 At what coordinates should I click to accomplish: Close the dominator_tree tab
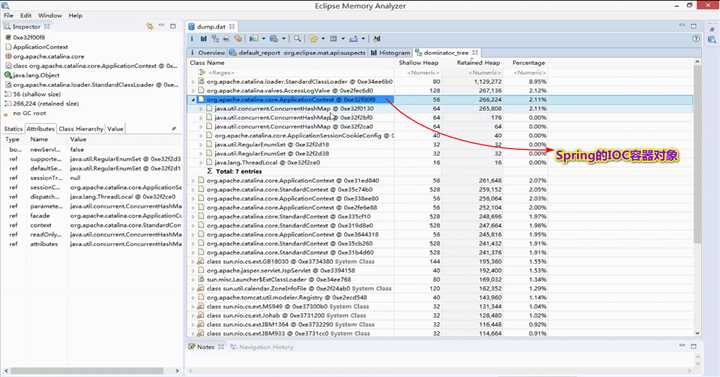point(475,53)
